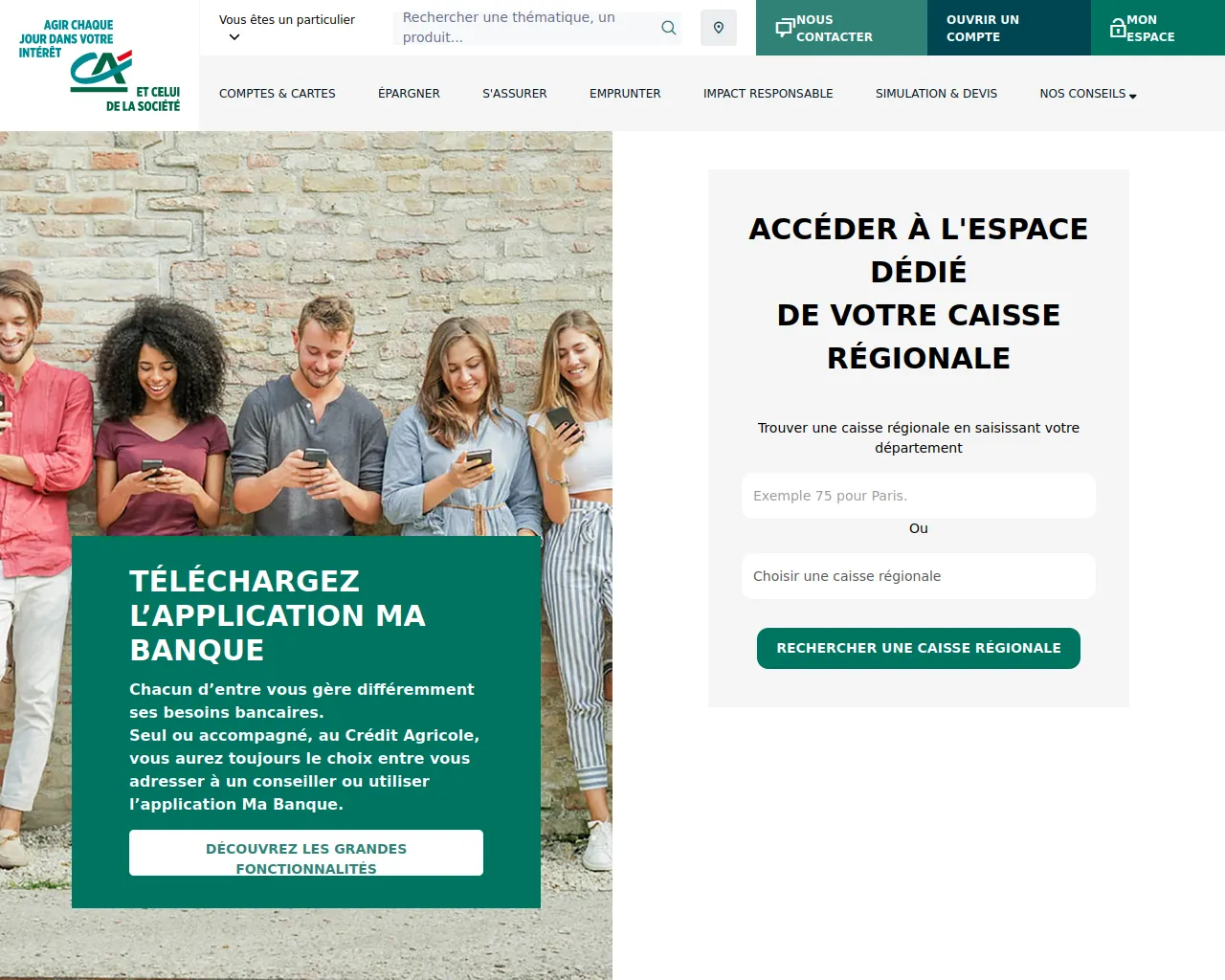Open the branch locator pin icon
This screenshot has width=1225, height=980.
tap(719, 28)
